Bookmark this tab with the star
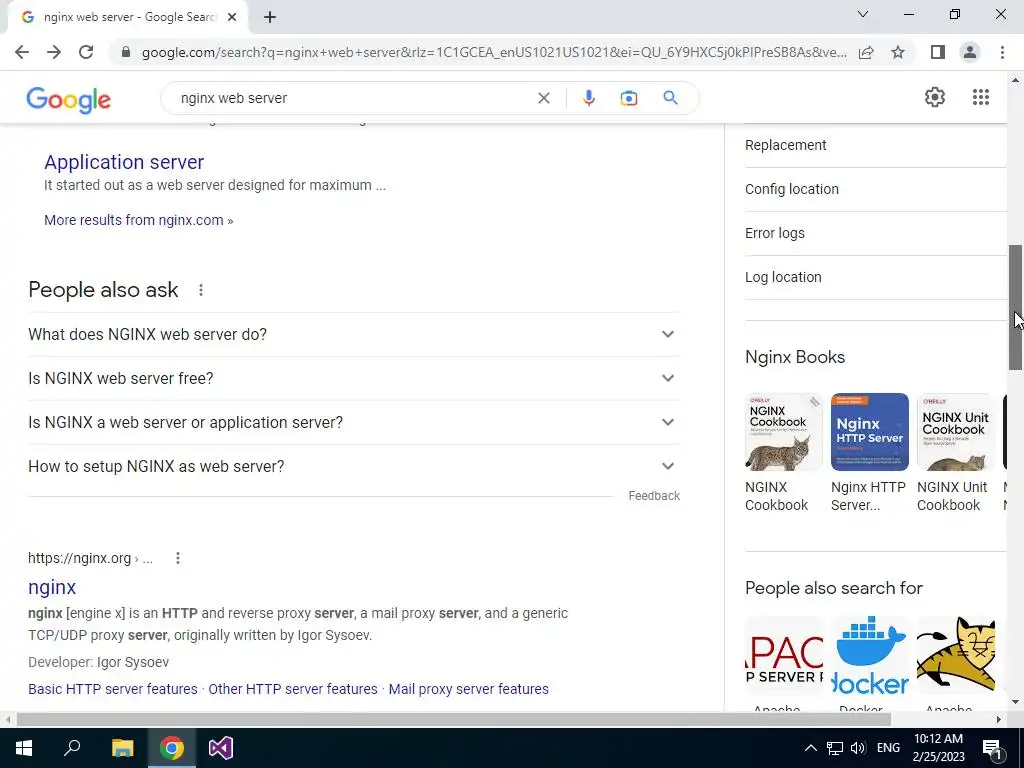 point(898,52)
